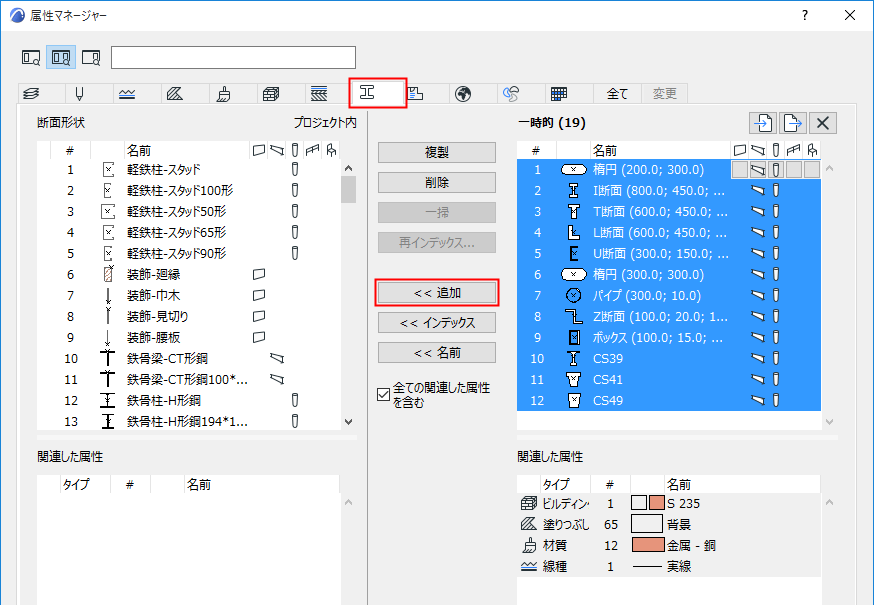Click the S 235 orange color swatch
This screenshot has width=874, height=605.
click(657, 503)
